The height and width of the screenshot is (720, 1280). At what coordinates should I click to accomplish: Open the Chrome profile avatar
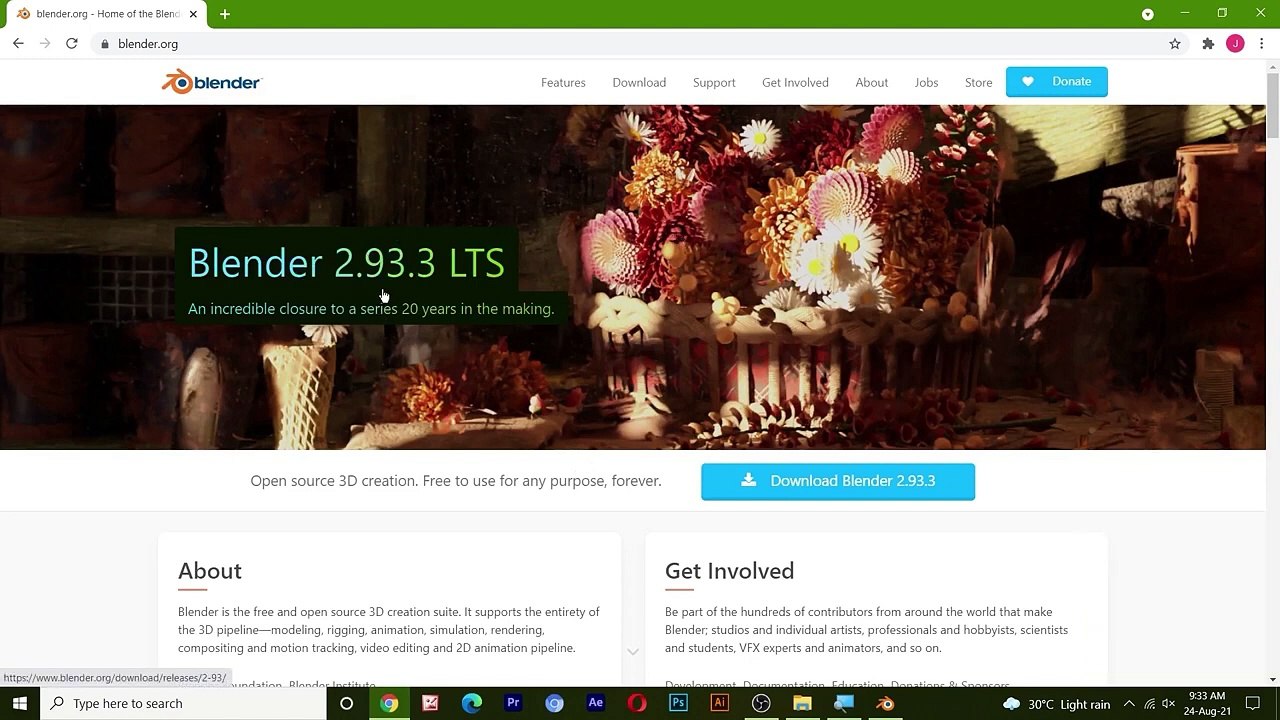[x=1235, y=44]
